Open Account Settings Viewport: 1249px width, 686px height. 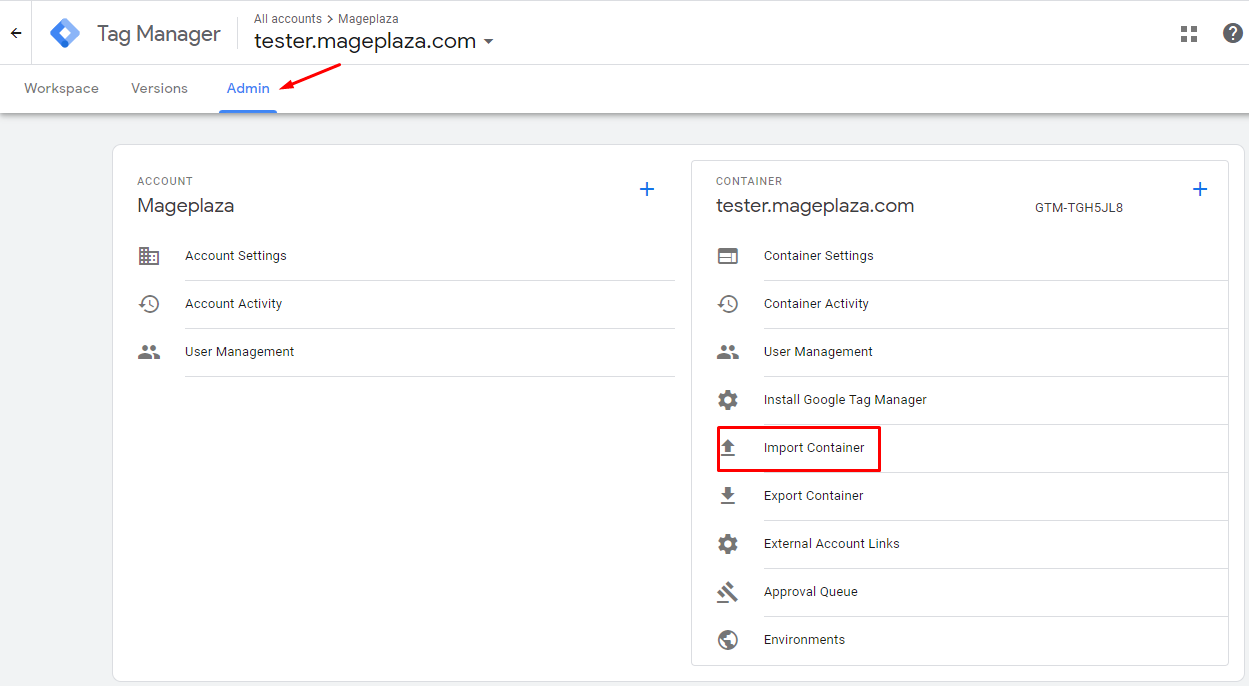[236, 256]
